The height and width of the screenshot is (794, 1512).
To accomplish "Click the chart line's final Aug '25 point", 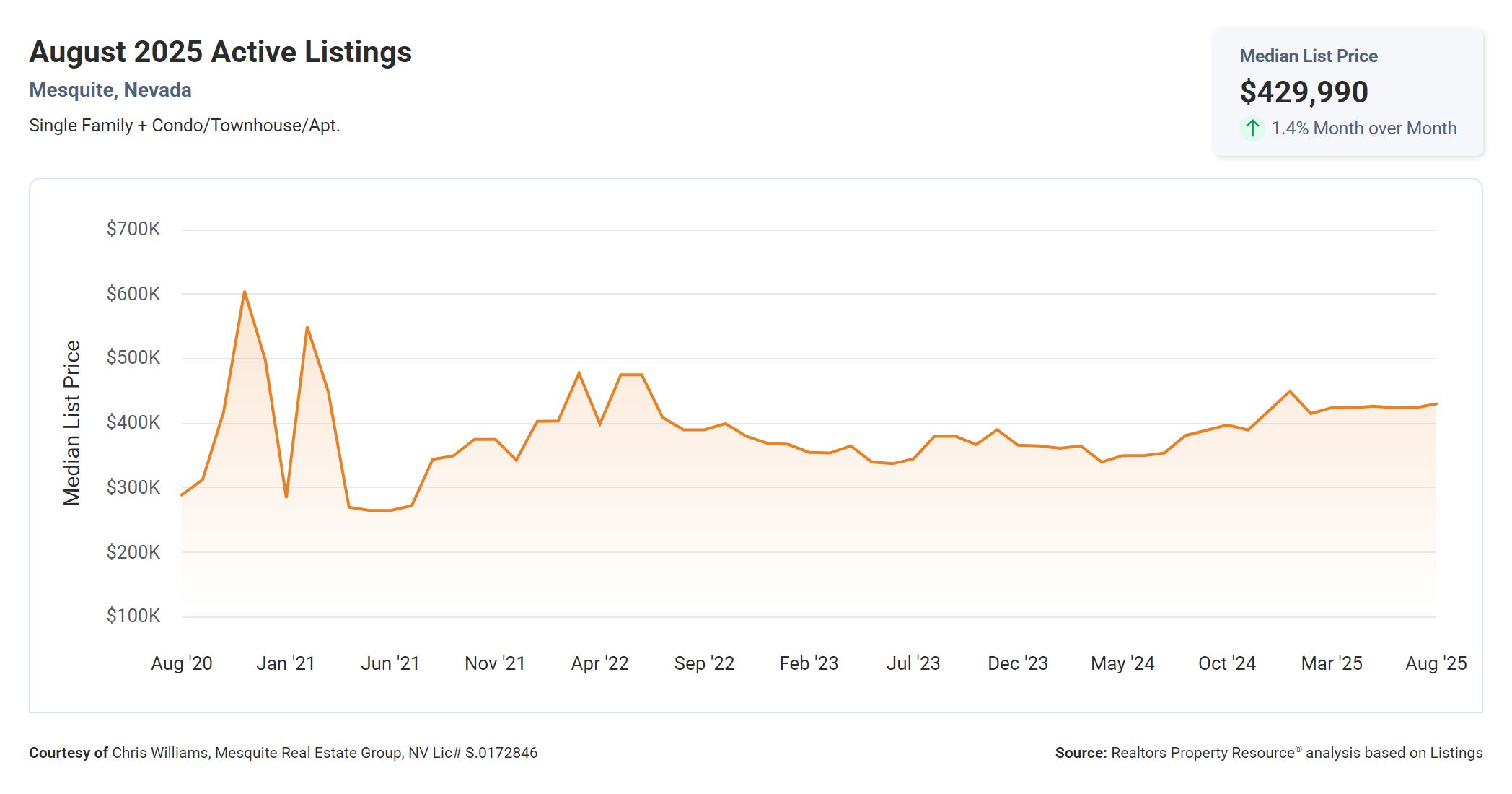I will [x=1436, y=404].
